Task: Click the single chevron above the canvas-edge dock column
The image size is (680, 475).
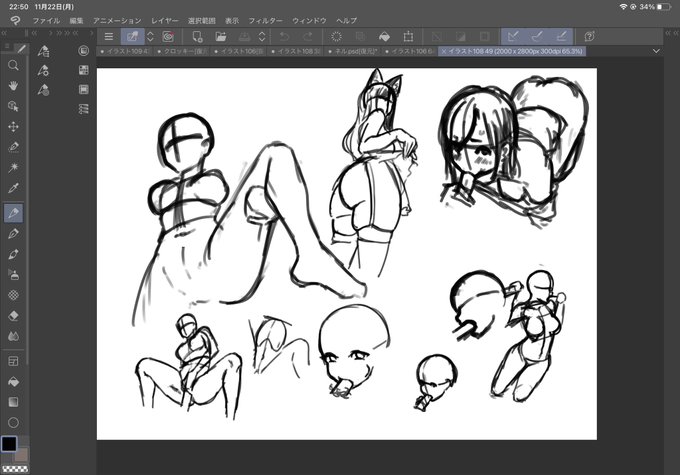Action: tap(92, 33)
